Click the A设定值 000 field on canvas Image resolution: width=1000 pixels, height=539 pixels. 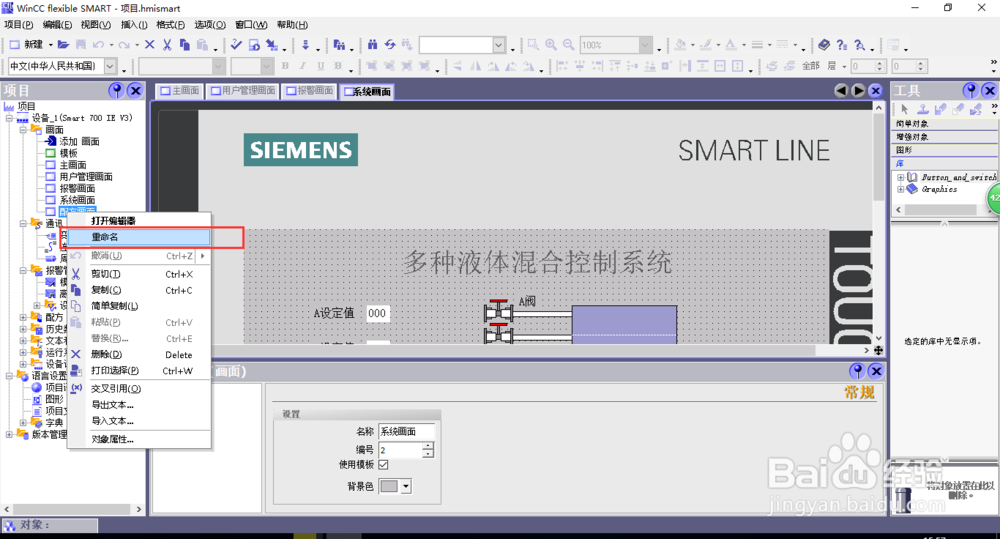click(377, 313)
